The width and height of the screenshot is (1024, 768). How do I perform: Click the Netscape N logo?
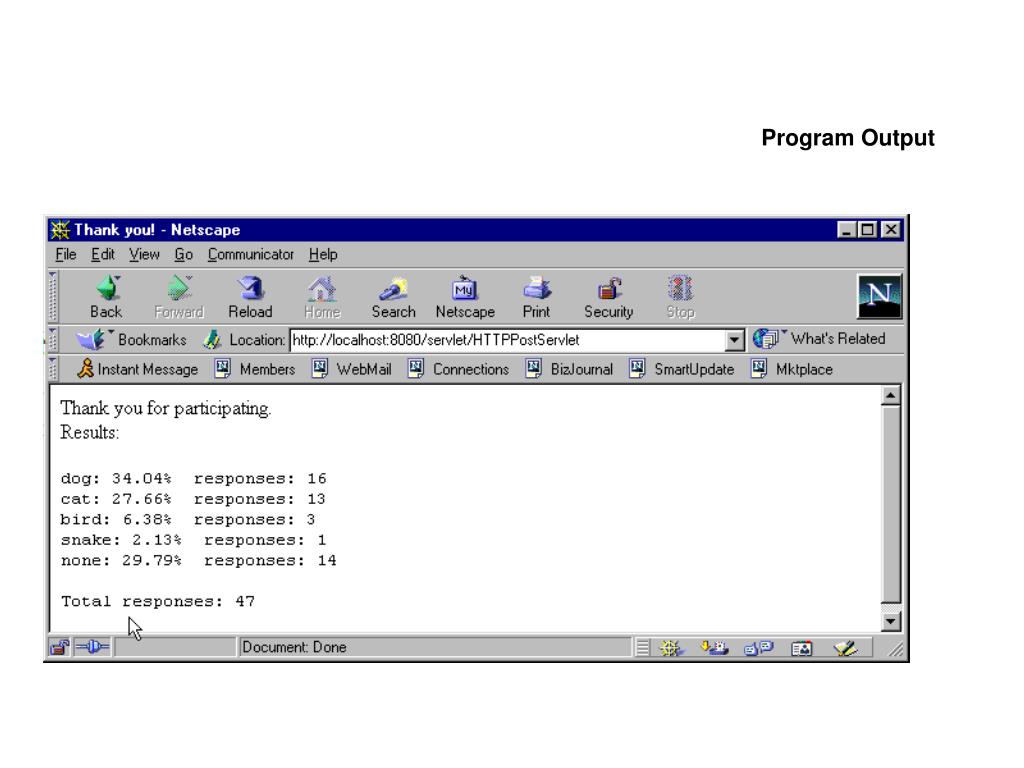tap(879, 296)
